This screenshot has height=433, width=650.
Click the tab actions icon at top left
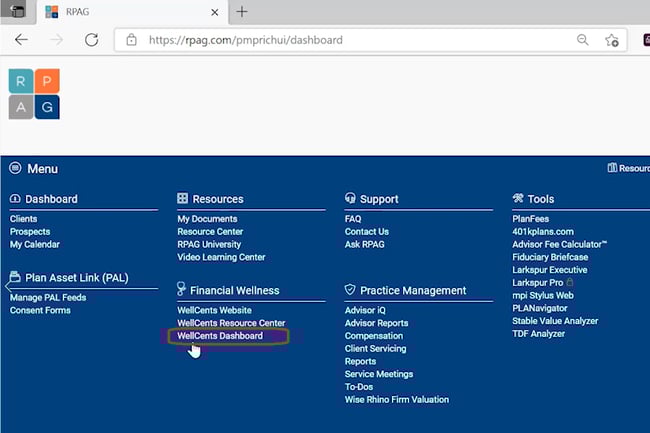[17, 11]
